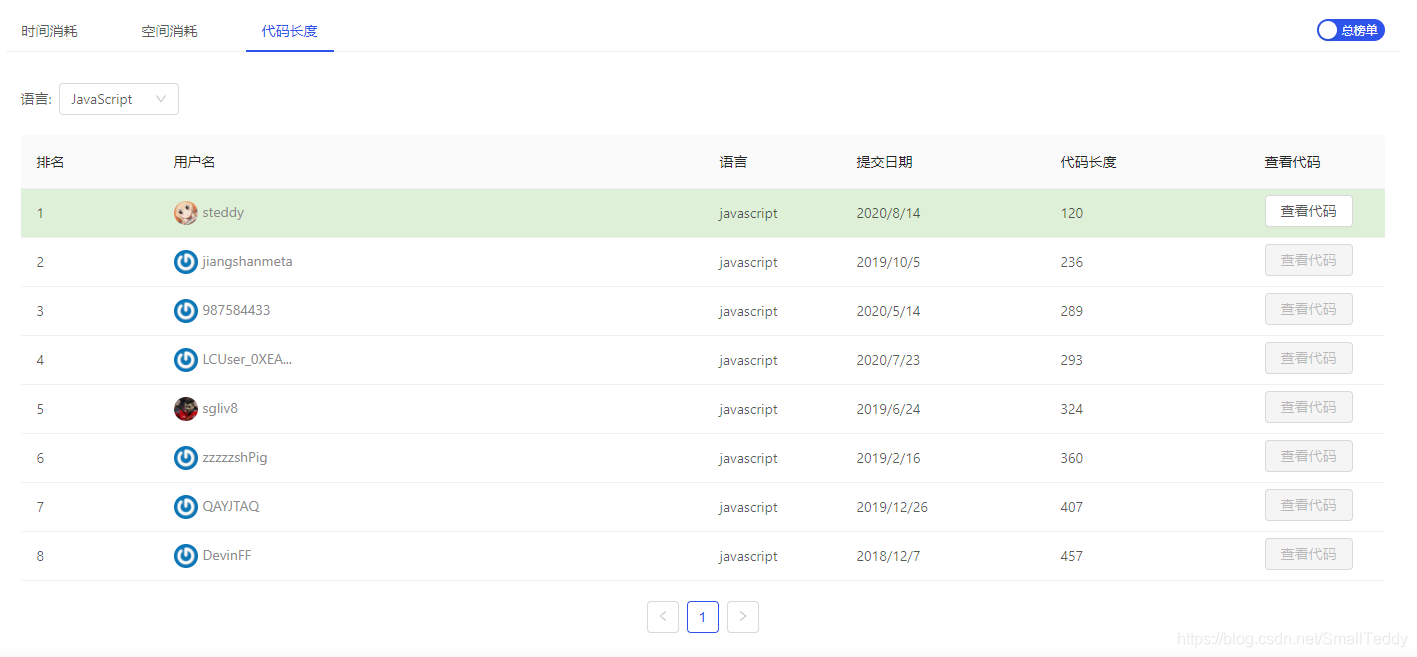This screenshot has height=657, width=1417.
Task: Click the 代码长度 column header
Action: 1089,162
